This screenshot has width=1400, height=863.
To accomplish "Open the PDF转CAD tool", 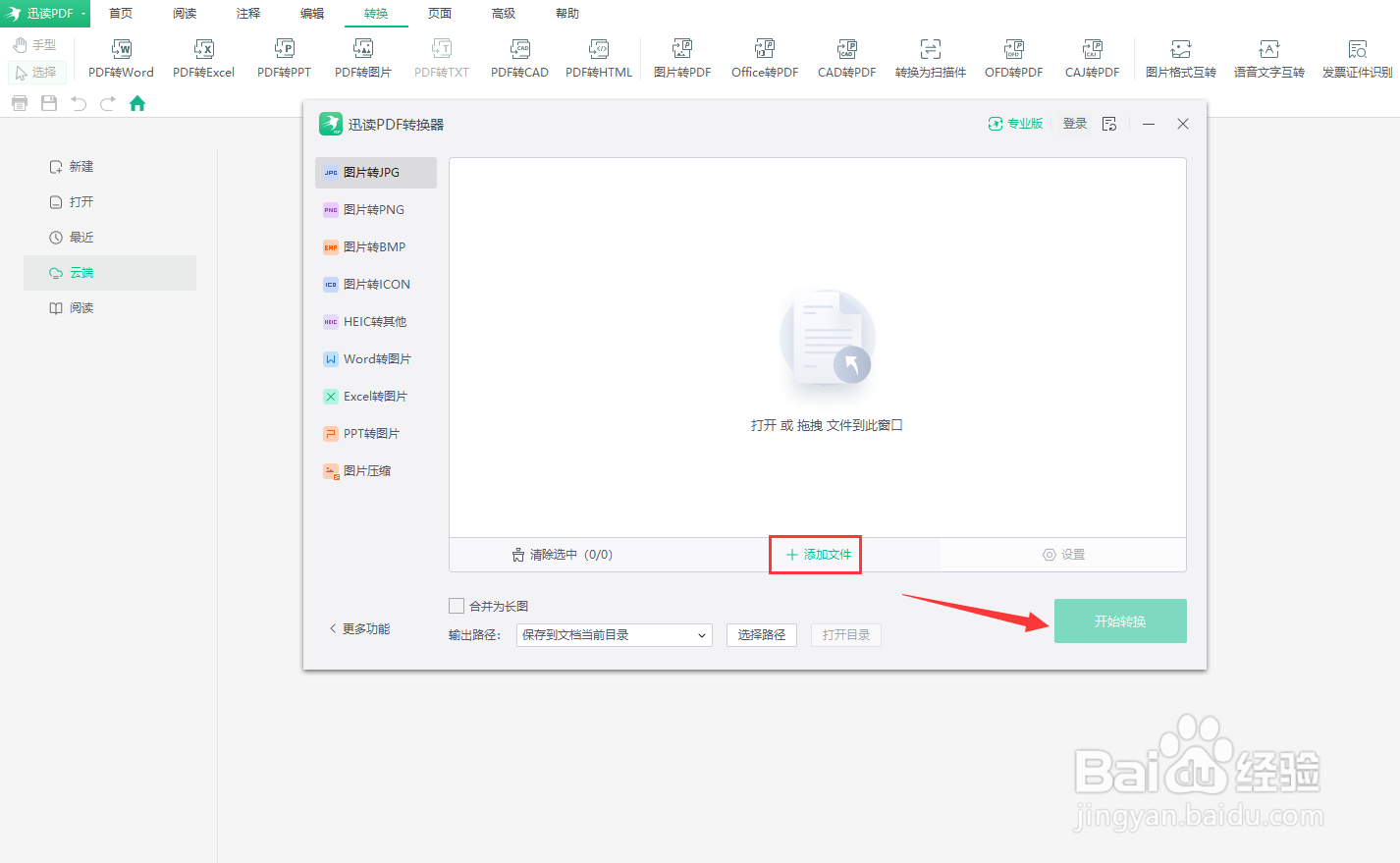I will (x=519, y=59).
